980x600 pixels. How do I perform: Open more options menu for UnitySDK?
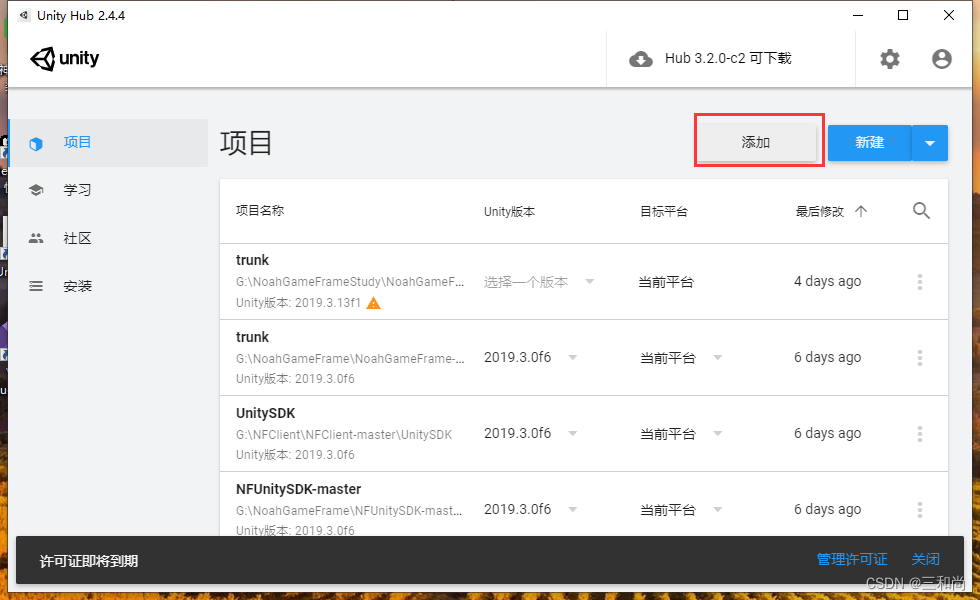point(919,434)
